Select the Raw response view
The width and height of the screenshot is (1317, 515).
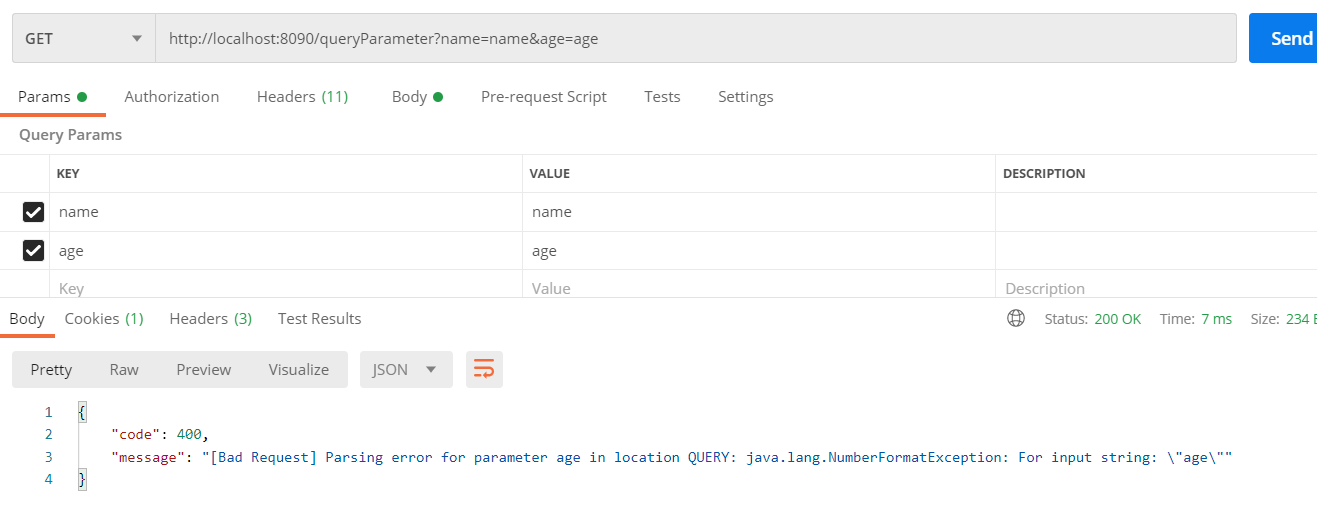click(124, 369)
